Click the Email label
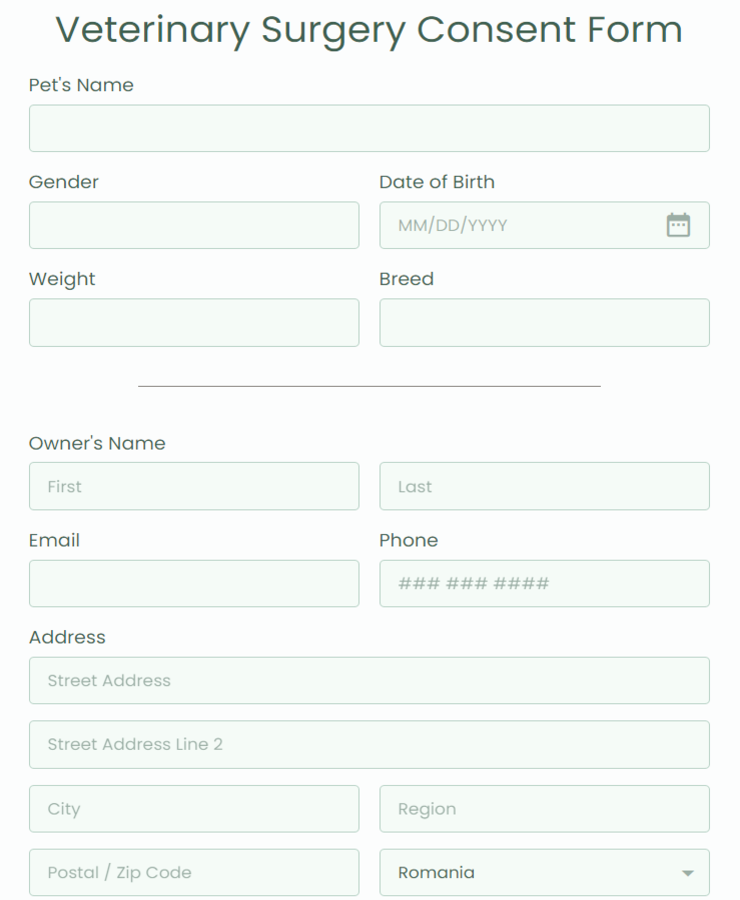This screenshot has width=740, height=900. 55,540
